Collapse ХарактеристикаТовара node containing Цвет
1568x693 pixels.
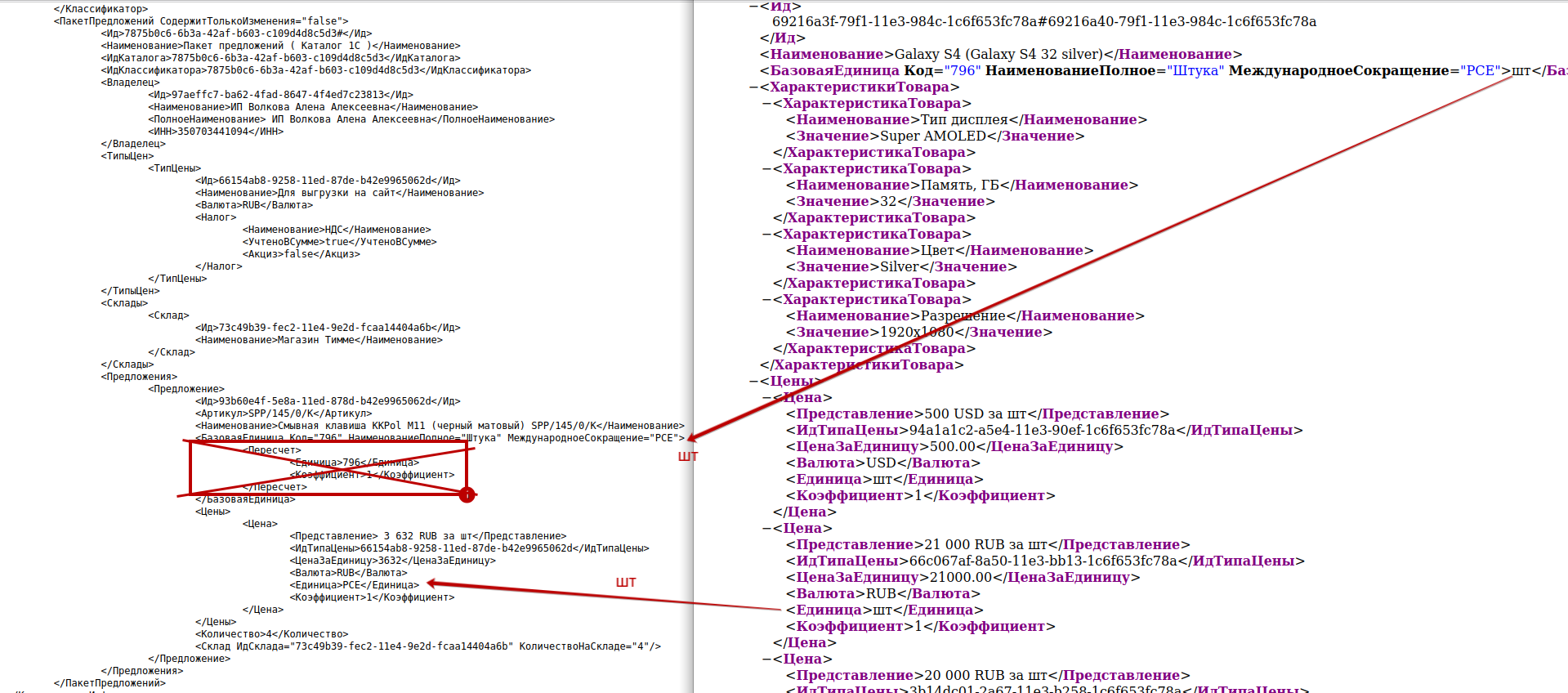(x=766, y=235)
